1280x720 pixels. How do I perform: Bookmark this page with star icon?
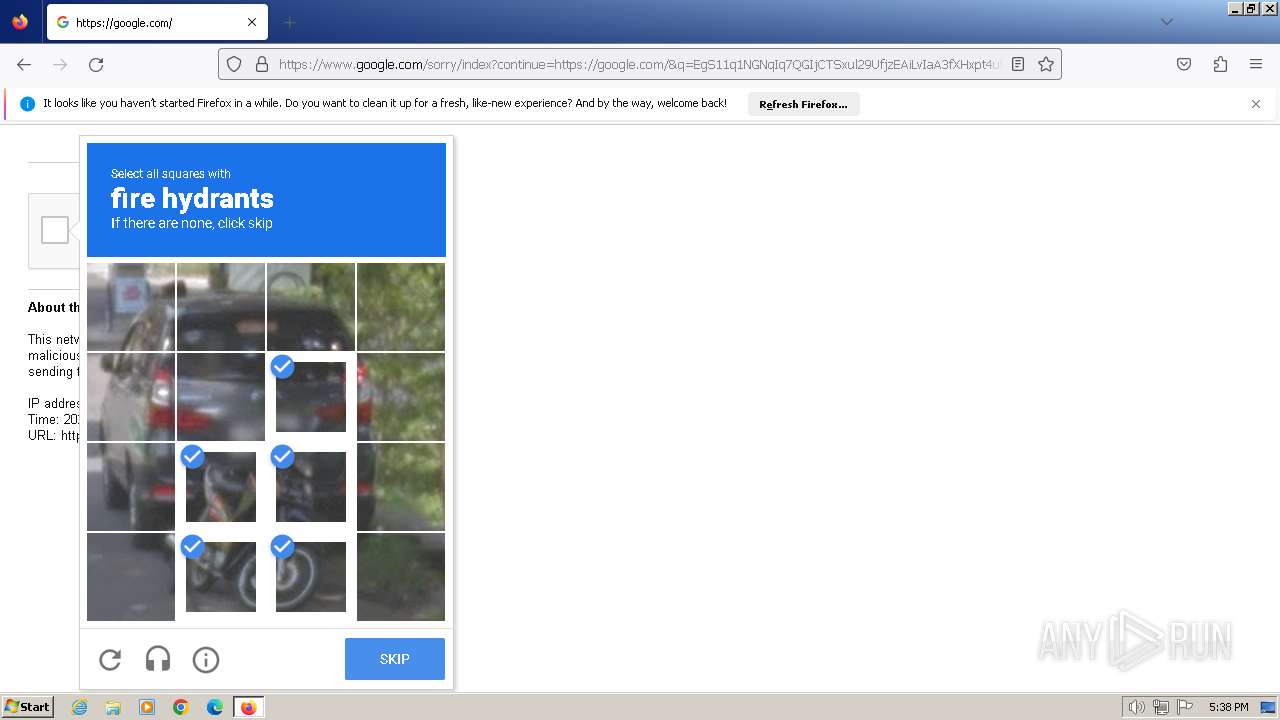pyautogui.click(x=1046, y=64)
